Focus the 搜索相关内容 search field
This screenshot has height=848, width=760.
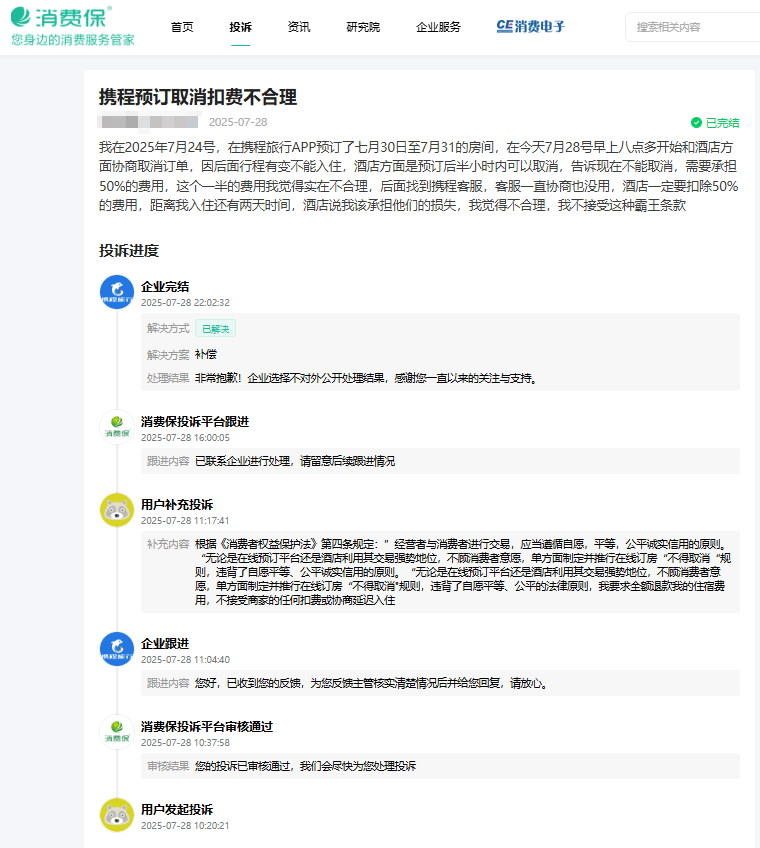tap(692, 27)
